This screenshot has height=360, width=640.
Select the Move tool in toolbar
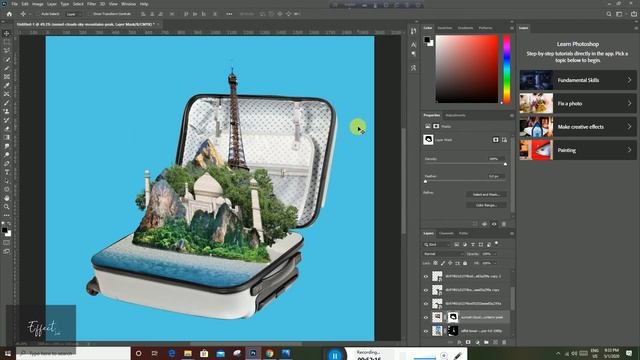[x=7, y=33]
